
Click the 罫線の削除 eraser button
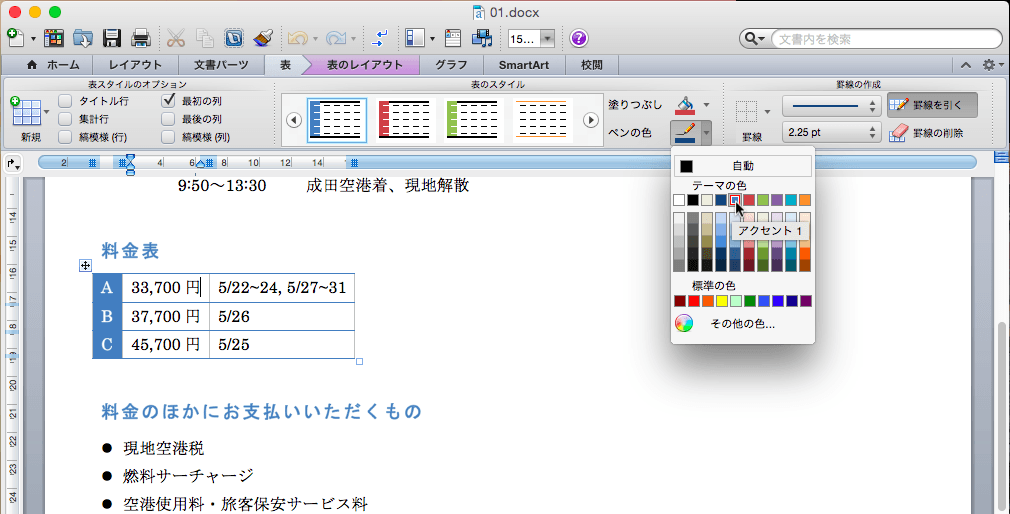click(926, 133)
